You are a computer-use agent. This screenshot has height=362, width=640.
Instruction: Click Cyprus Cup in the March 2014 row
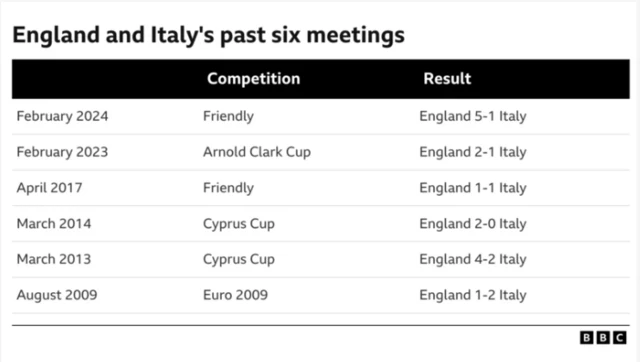coord(239,224)
